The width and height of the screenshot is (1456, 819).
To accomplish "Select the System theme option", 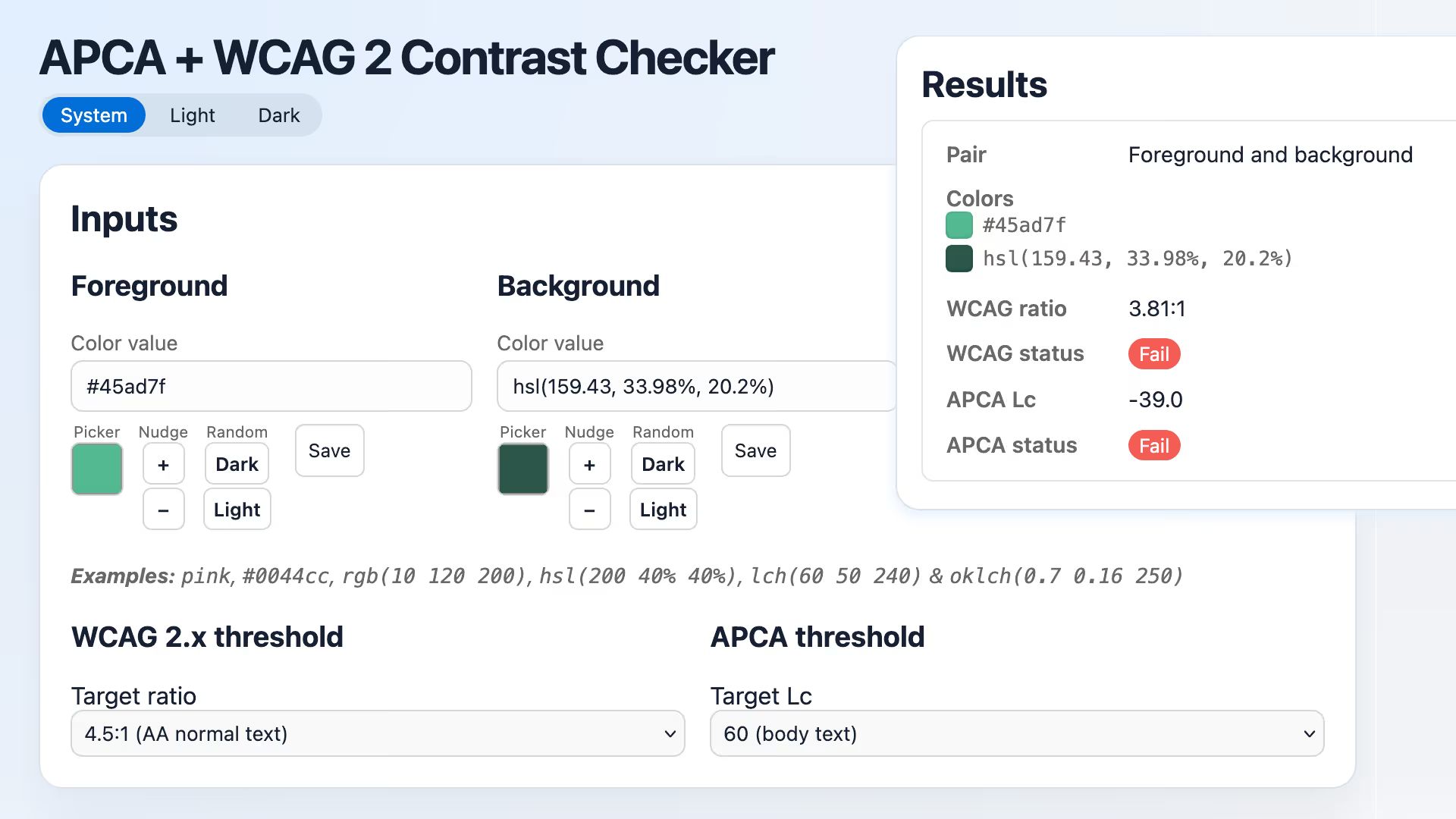I will (x=93, y=115).
